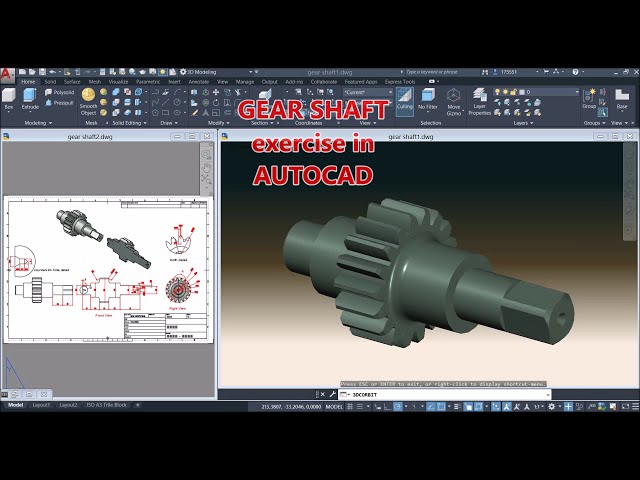The image size is (640, 480).
Task: Expand the Groups panel dropdown
Action: 594,123
